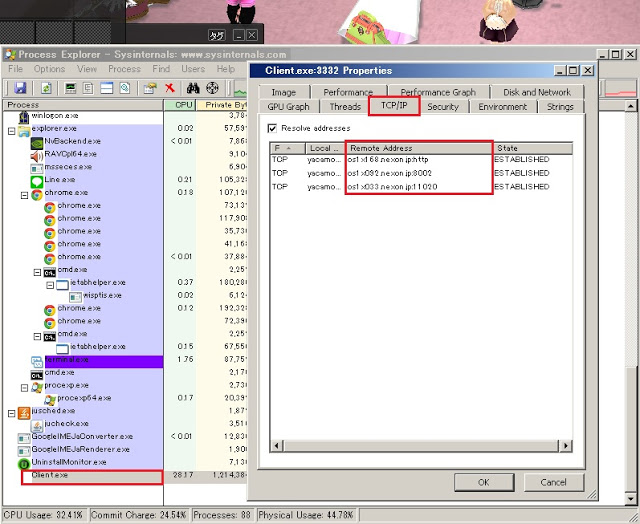Uncheck the Resolve addresses checkbox
The width and height of the screenshot is (640, 524).
click(x=272, y=128)
